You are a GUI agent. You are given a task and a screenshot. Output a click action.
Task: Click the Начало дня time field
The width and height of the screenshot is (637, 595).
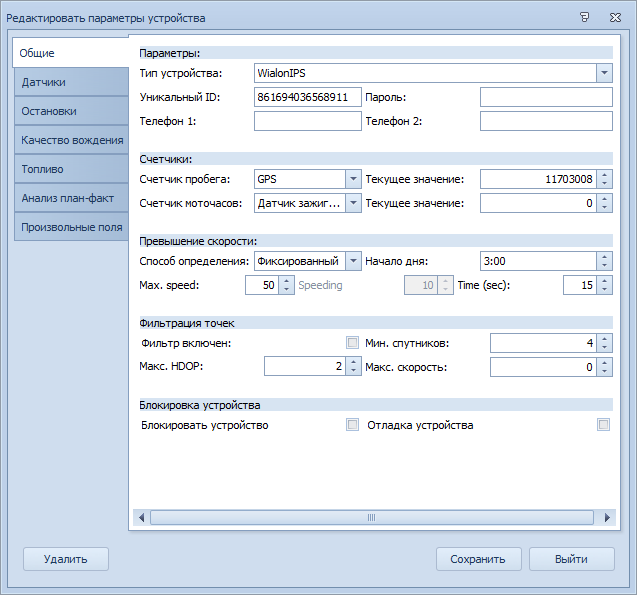point(538,261)
